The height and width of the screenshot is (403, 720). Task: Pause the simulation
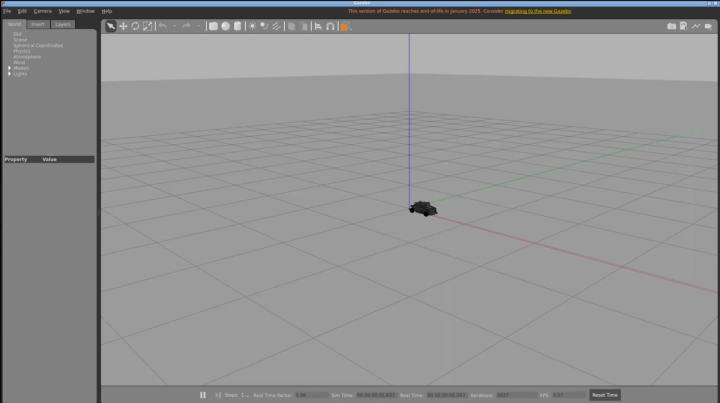click(x=203, y=395)
